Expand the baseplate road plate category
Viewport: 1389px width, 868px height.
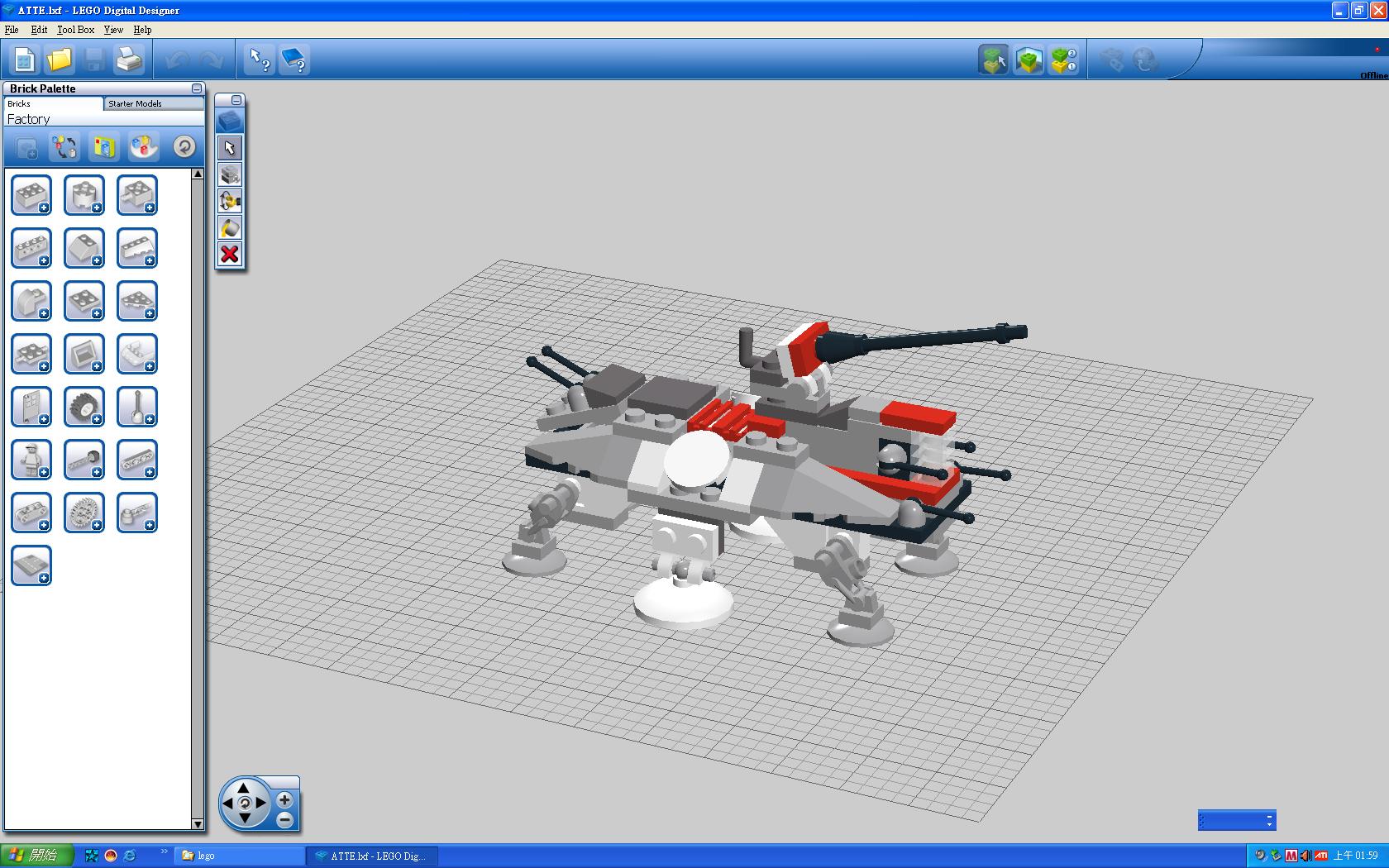coord(31,565)
